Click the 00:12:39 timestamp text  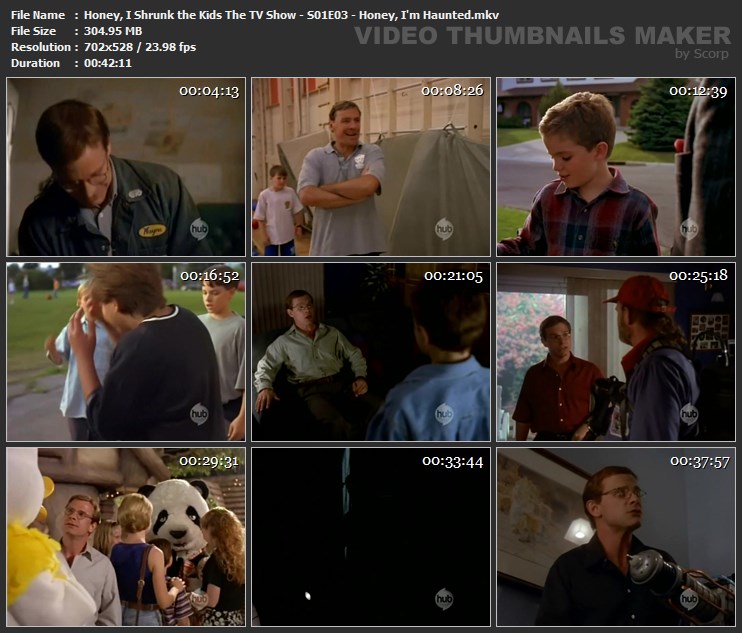point(698,91)
